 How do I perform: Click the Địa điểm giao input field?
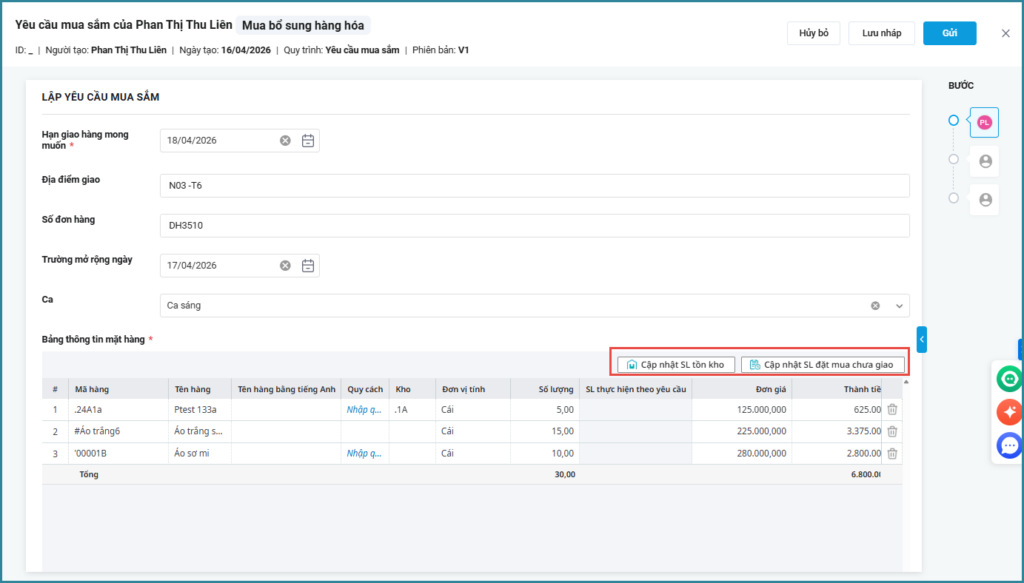tap(534, 186)
